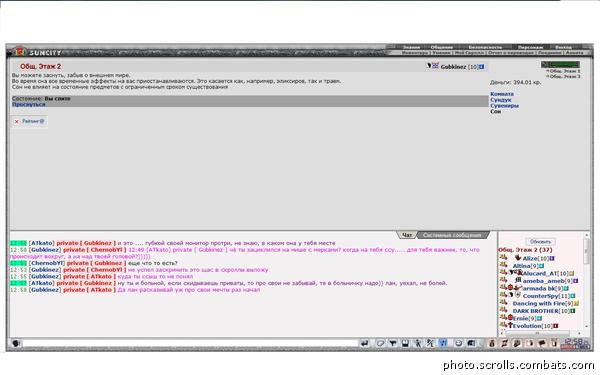The width and height of the screenshot is (600, 375).
Task: Click private-message icon beside DARK BROTHER
Action: pyautogui.click(x=503, y=310)
